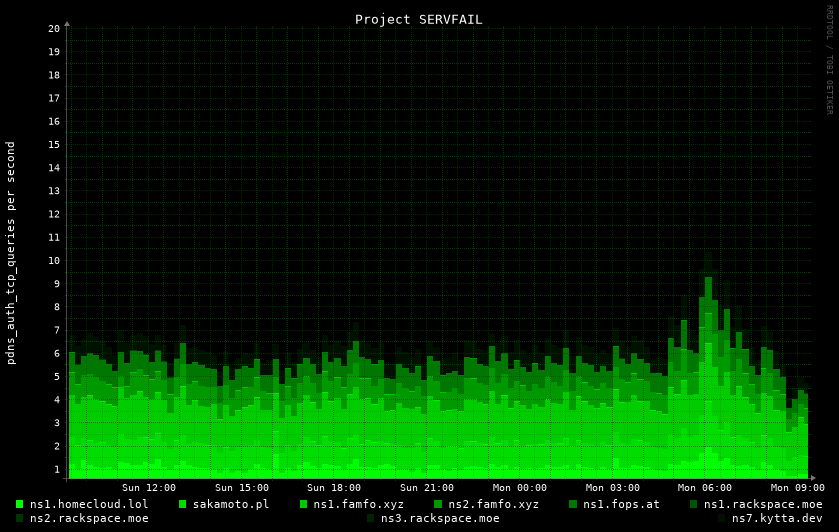The height and width of the screenshot is (532, 839).
Task: Click the 10 value on the y-axis
Action: pyautogui.click(x=54, y=261)
